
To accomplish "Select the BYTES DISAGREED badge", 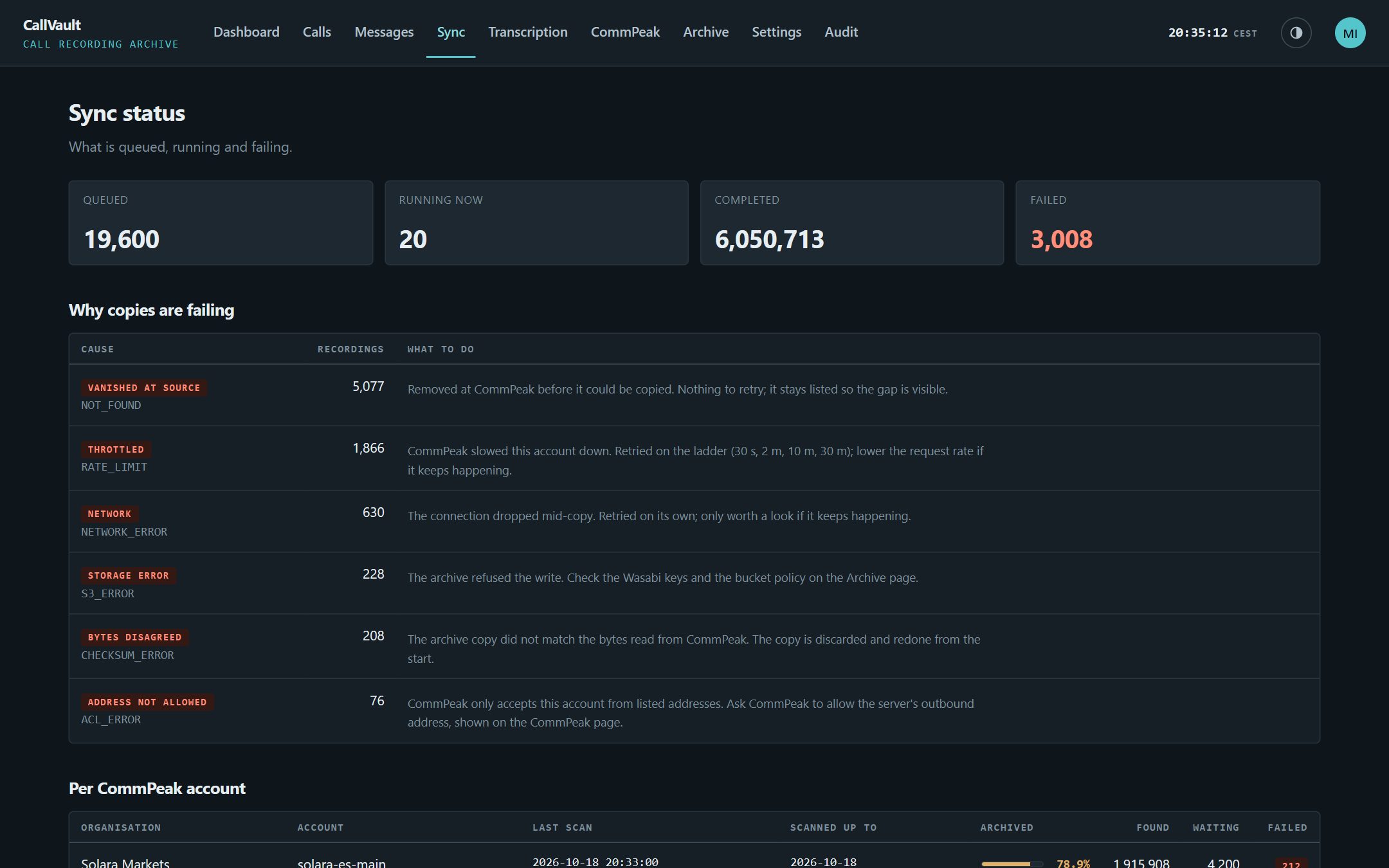I will click(134, 637).
